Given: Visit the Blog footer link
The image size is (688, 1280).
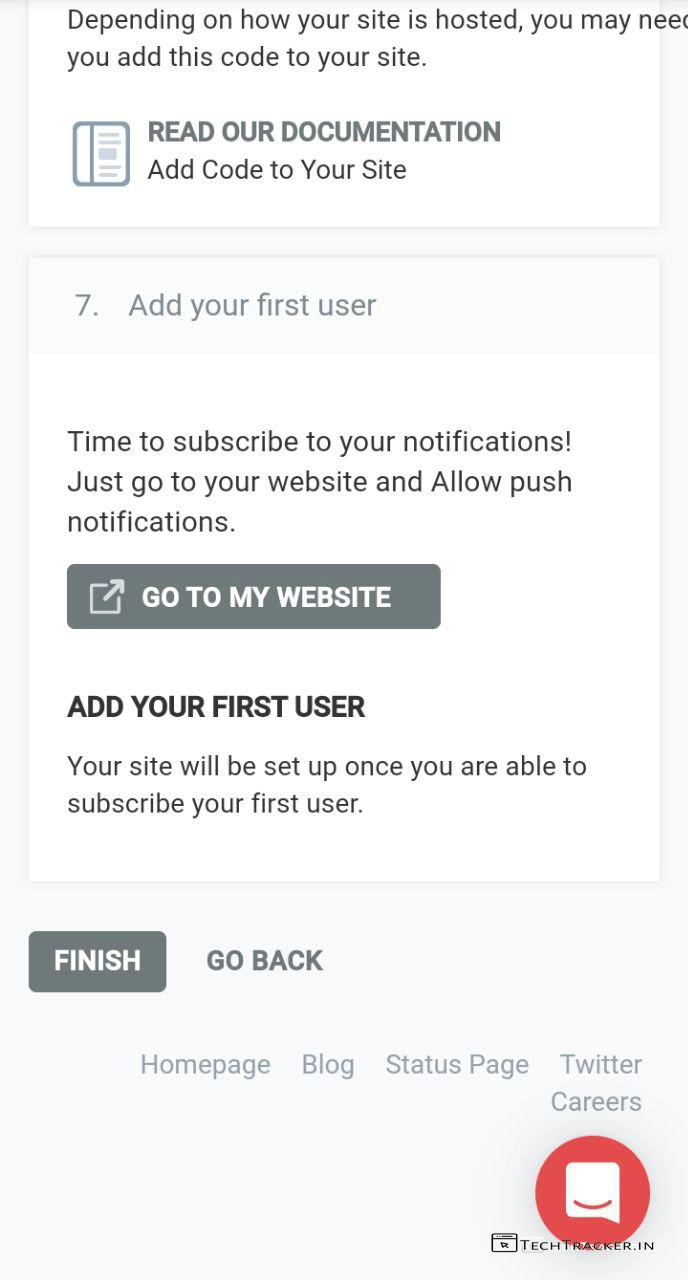Looking at the screenshot, I should click(328, 1065).
